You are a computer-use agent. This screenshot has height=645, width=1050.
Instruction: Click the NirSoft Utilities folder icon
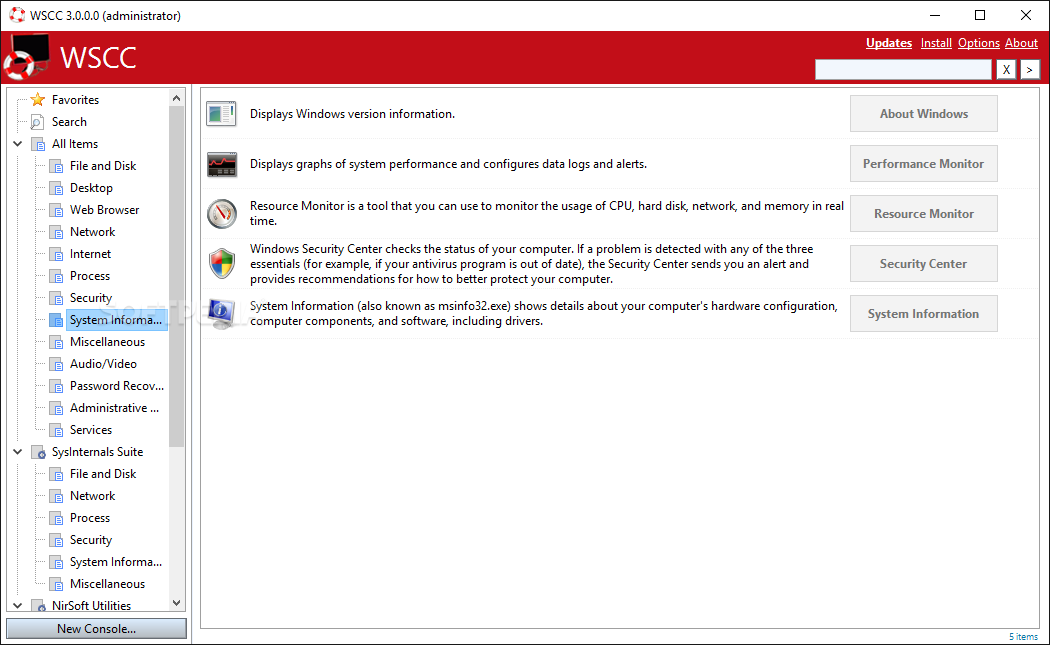click(x=39, y=606)
